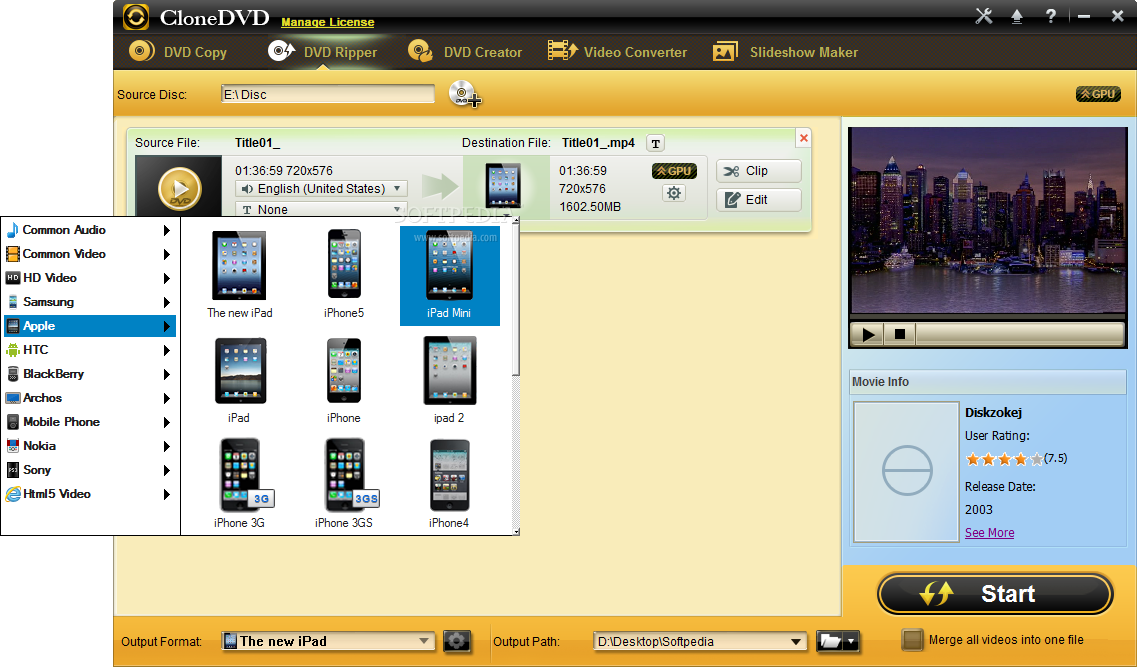Open the Manage License link

point(328,22)
